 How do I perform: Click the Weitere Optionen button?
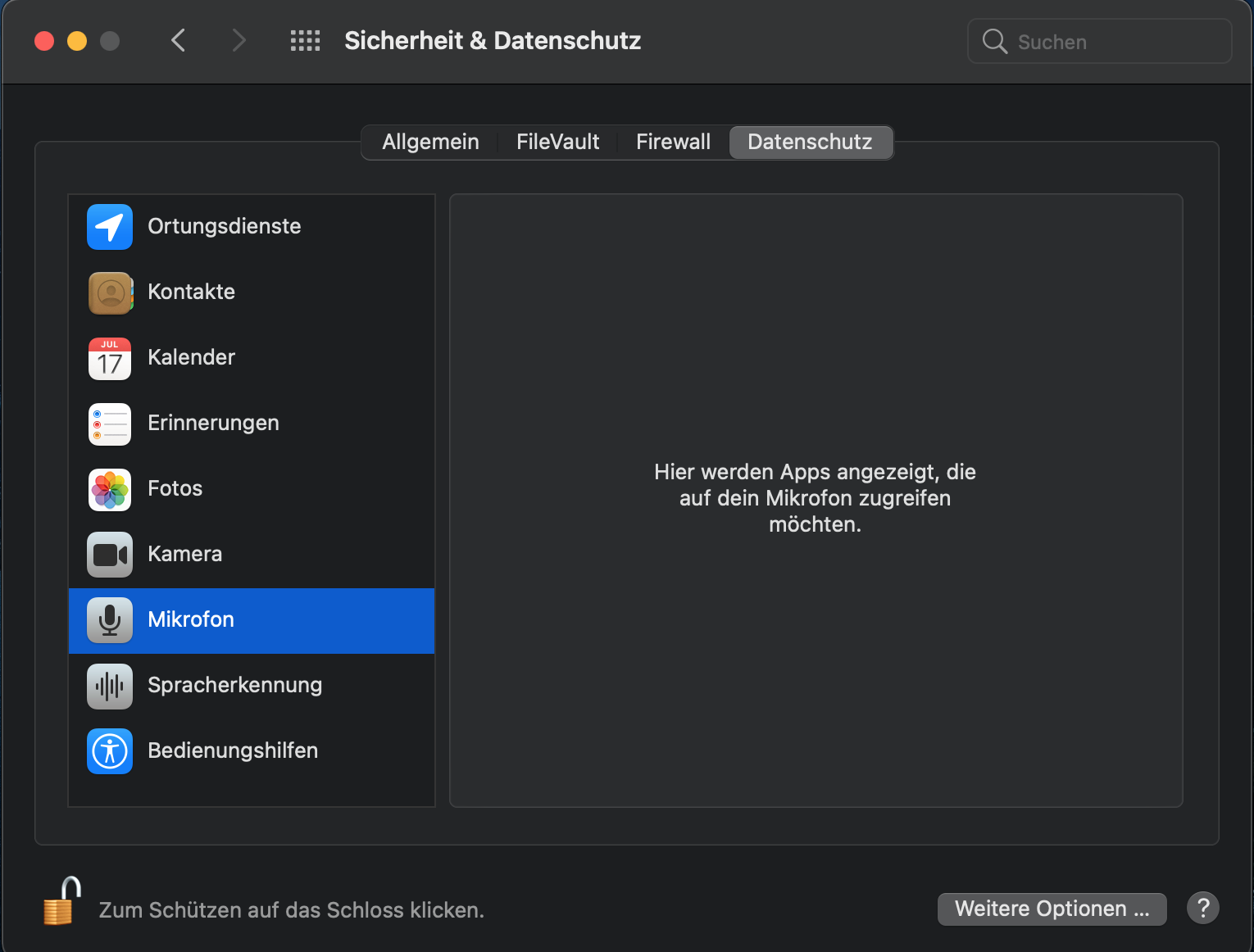point(1052,909)
